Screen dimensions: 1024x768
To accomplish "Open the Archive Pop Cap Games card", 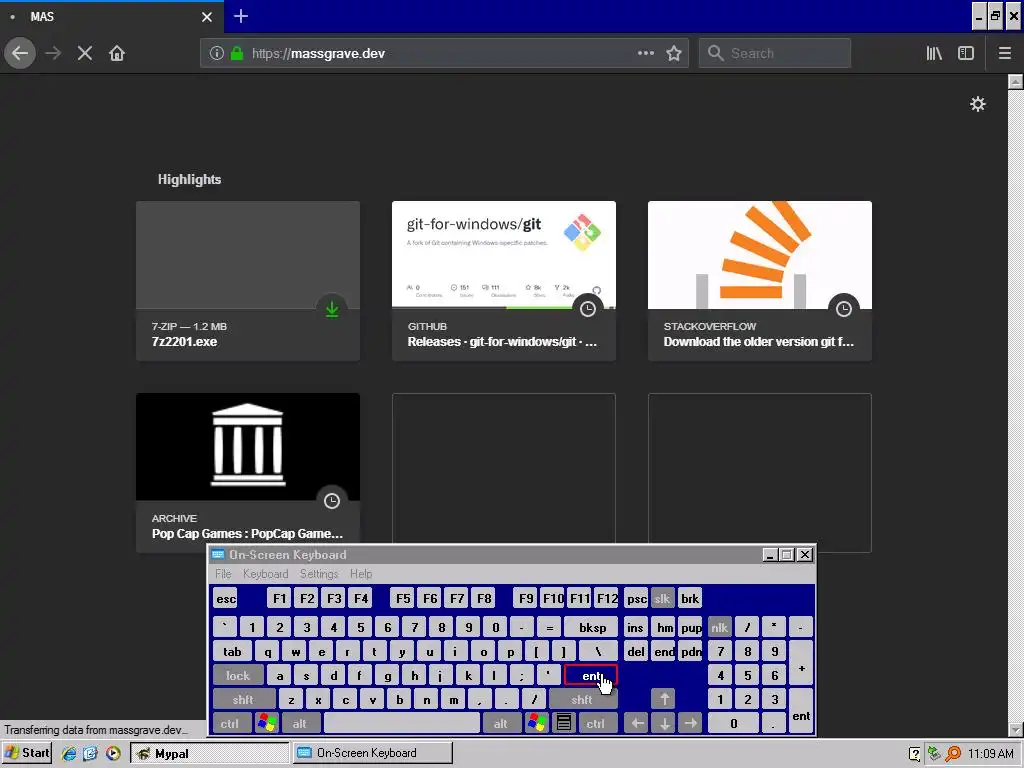I will pyautogui.click(x=248, y=473).
